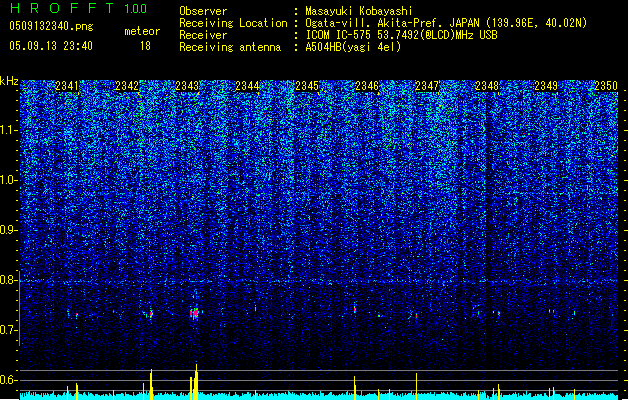Click the 1.1 frequency axis tick label

point(9,130)
